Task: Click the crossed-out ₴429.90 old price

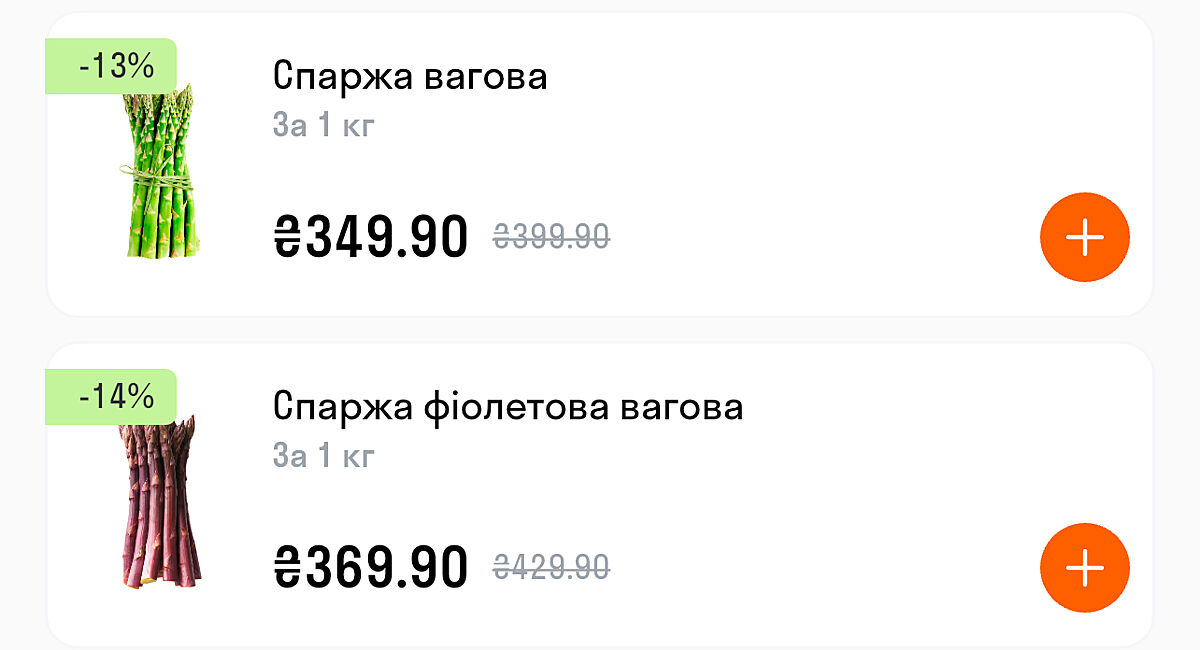Action: pos(551,568)
